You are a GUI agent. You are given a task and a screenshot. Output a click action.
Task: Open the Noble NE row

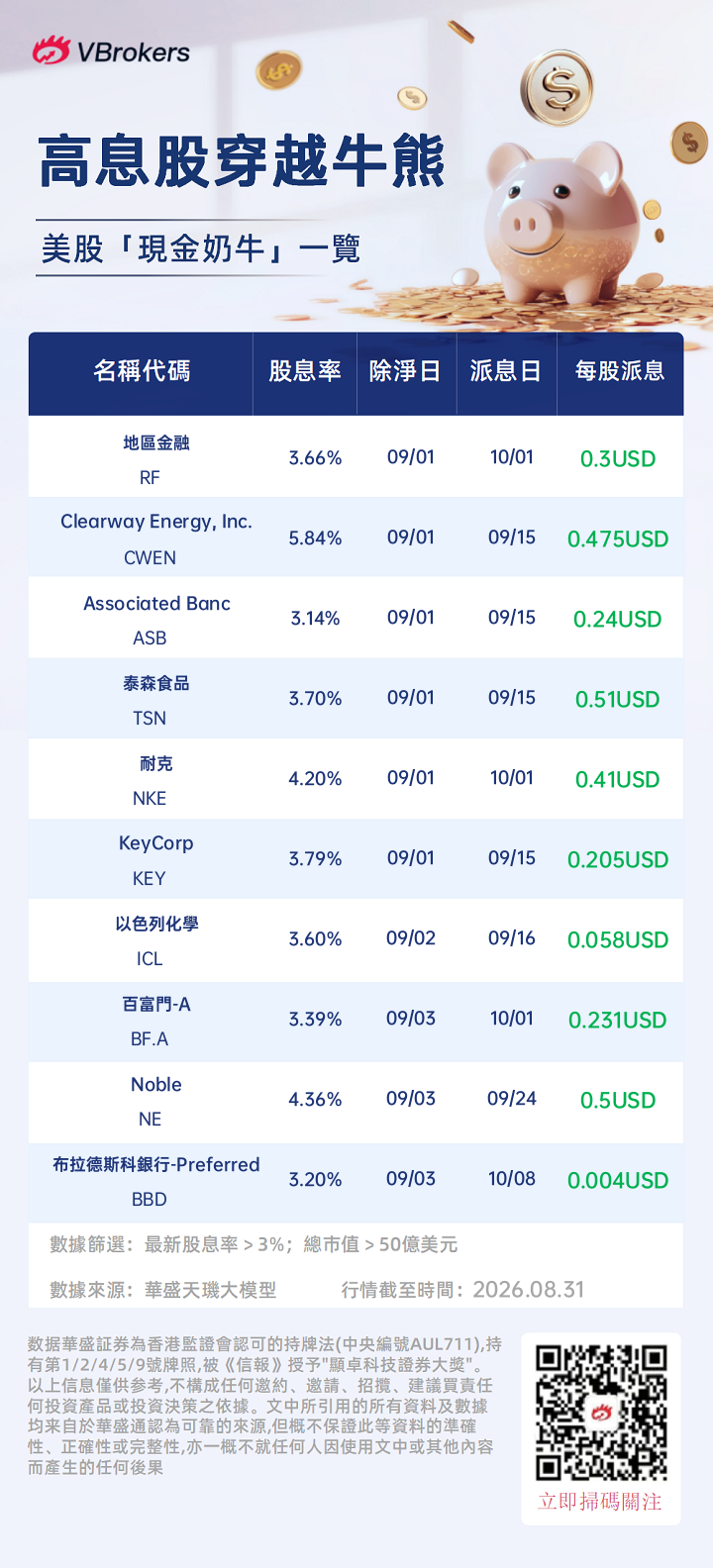tap(356, 1099)
